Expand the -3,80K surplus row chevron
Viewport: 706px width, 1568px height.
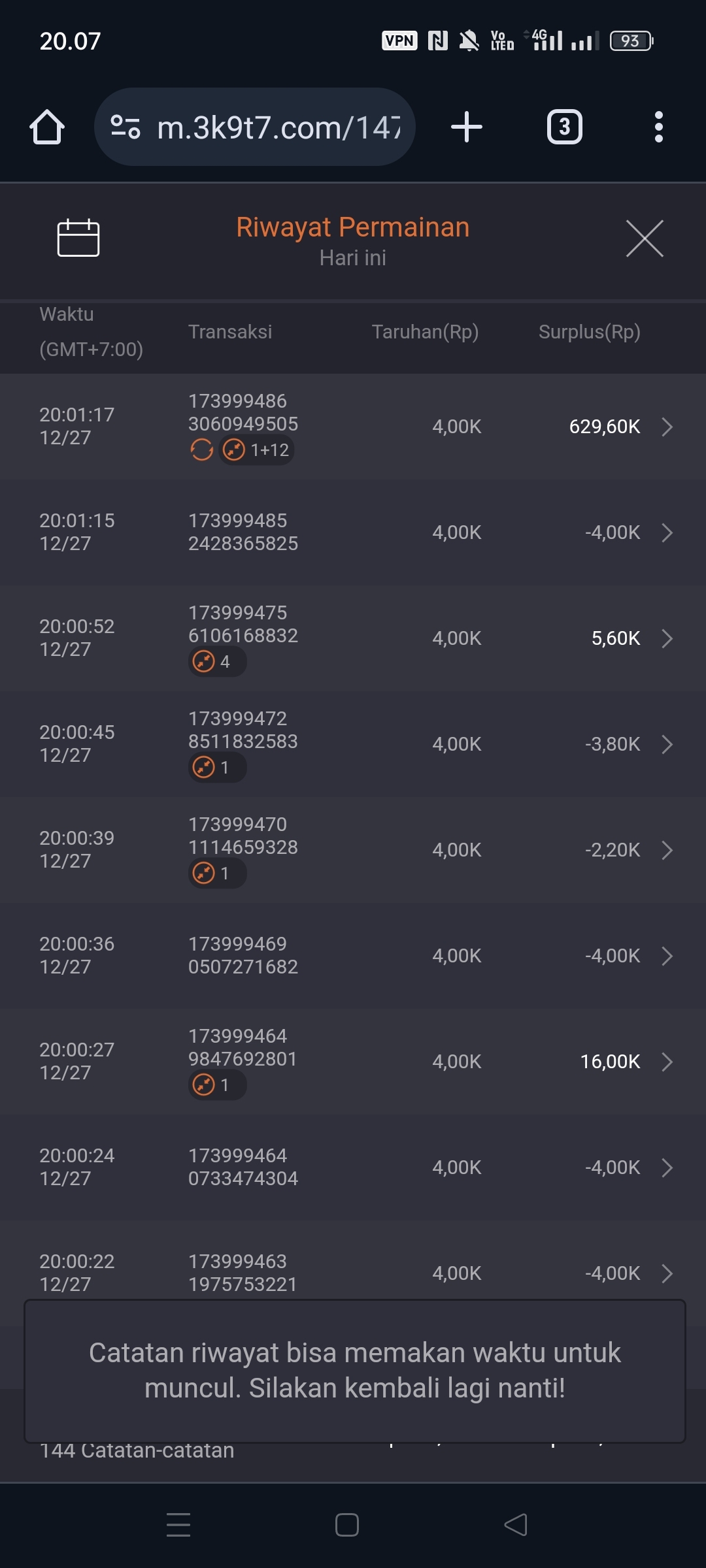(x=667, y=744)
